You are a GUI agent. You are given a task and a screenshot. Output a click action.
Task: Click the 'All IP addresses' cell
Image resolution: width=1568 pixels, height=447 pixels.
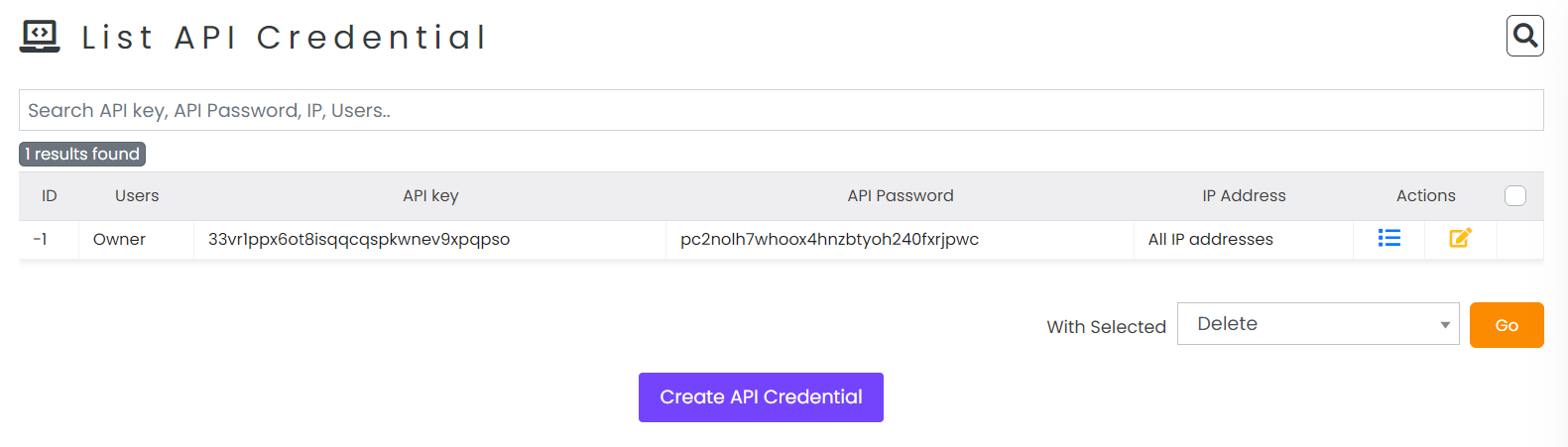pos(1211,240)
